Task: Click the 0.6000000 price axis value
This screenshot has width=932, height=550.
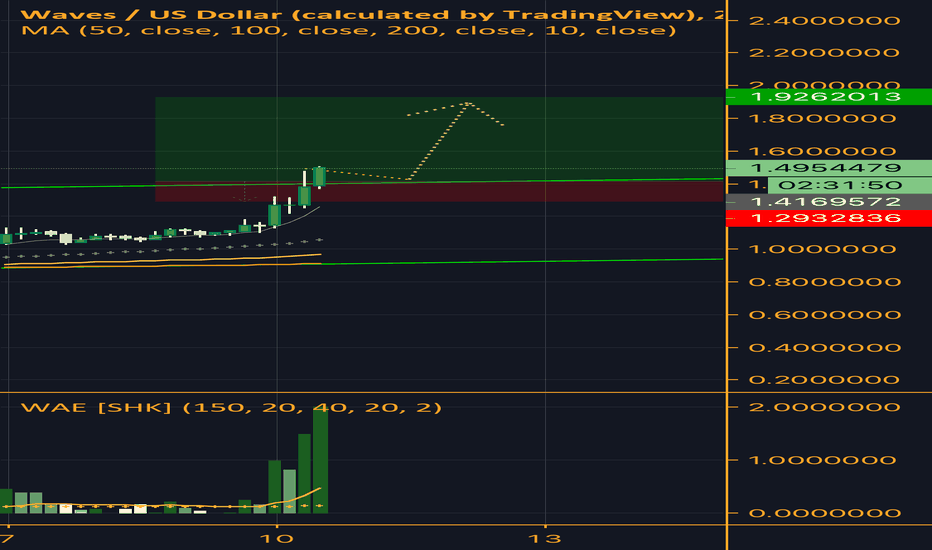Action: pos(824,315)
